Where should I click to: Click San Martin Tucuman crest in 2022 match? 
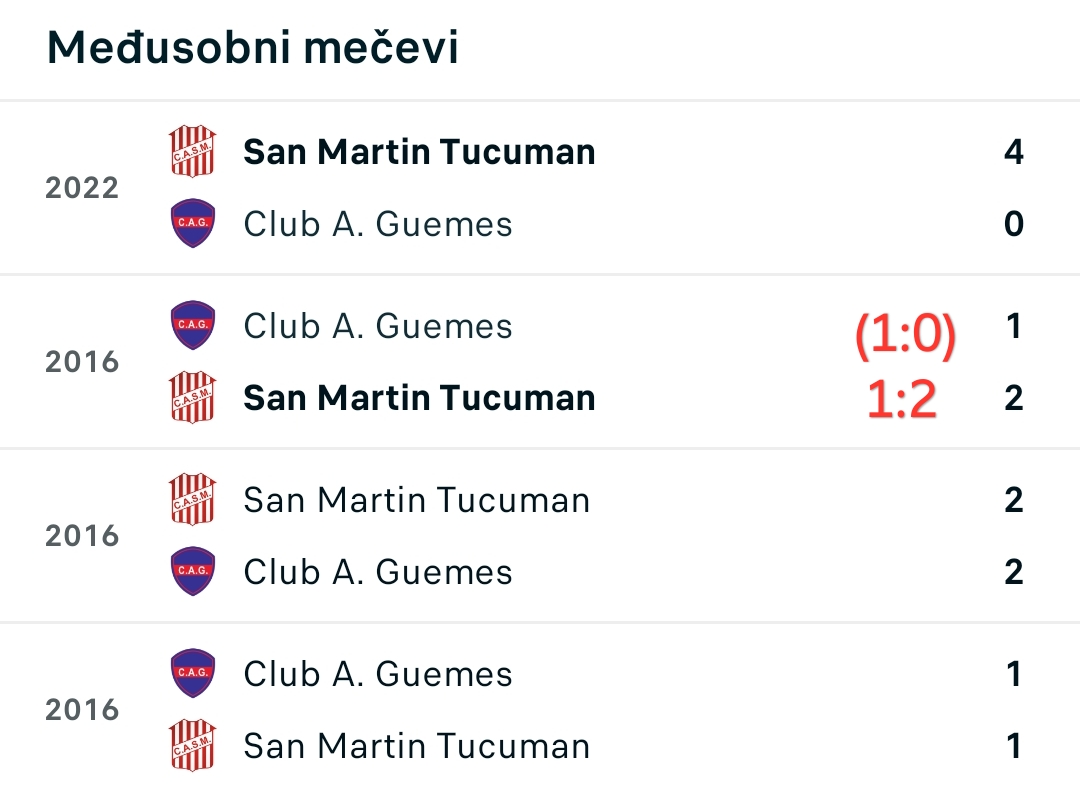[x=193, y=152]
